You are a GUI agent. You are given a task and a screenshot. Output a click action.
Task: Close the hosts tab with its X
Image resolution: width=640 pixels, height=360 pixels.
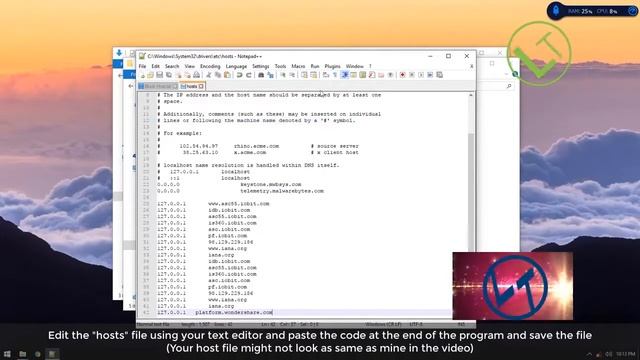point(201,86)
